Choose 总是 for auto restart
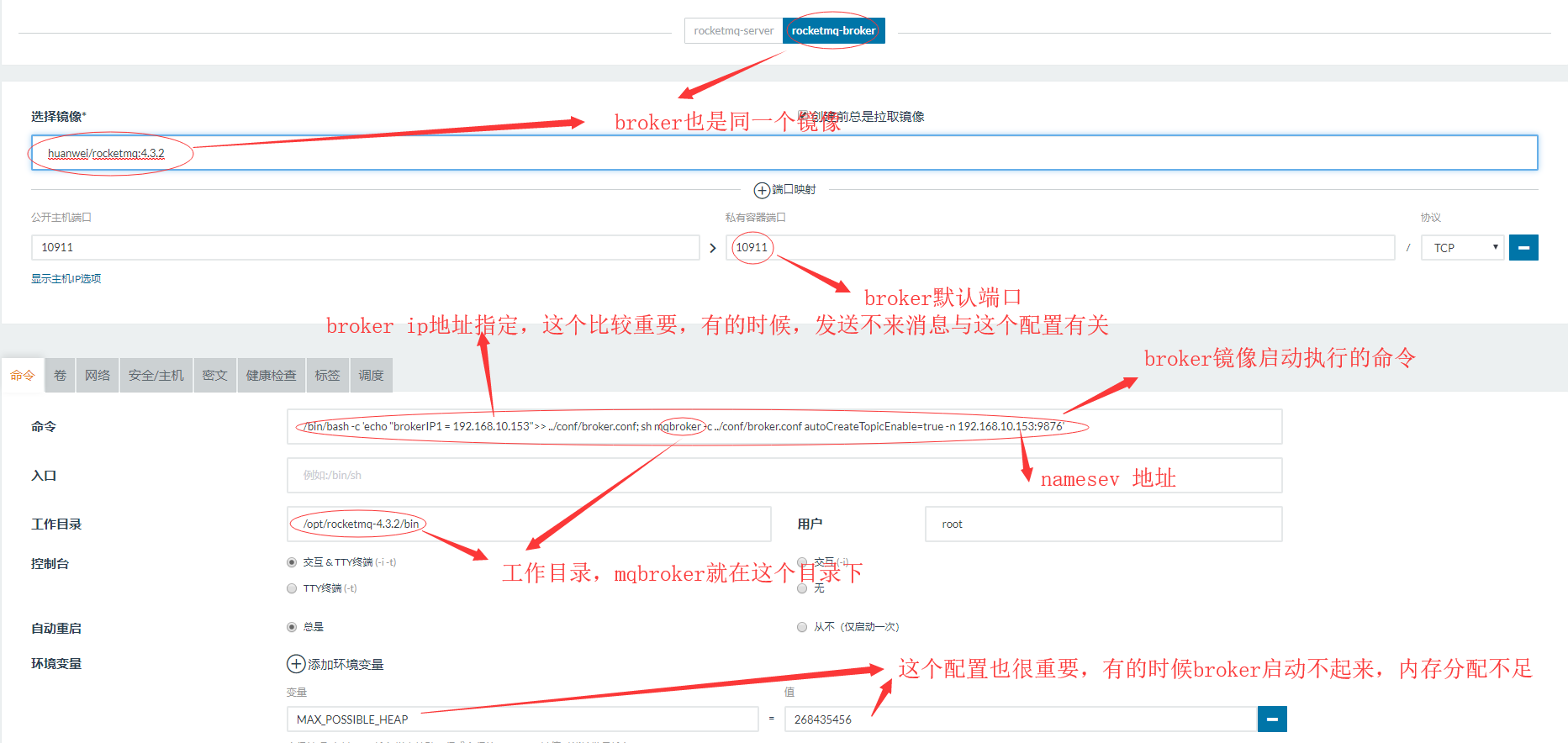Viewport: 1568px width, 743px height. point(292,627)
